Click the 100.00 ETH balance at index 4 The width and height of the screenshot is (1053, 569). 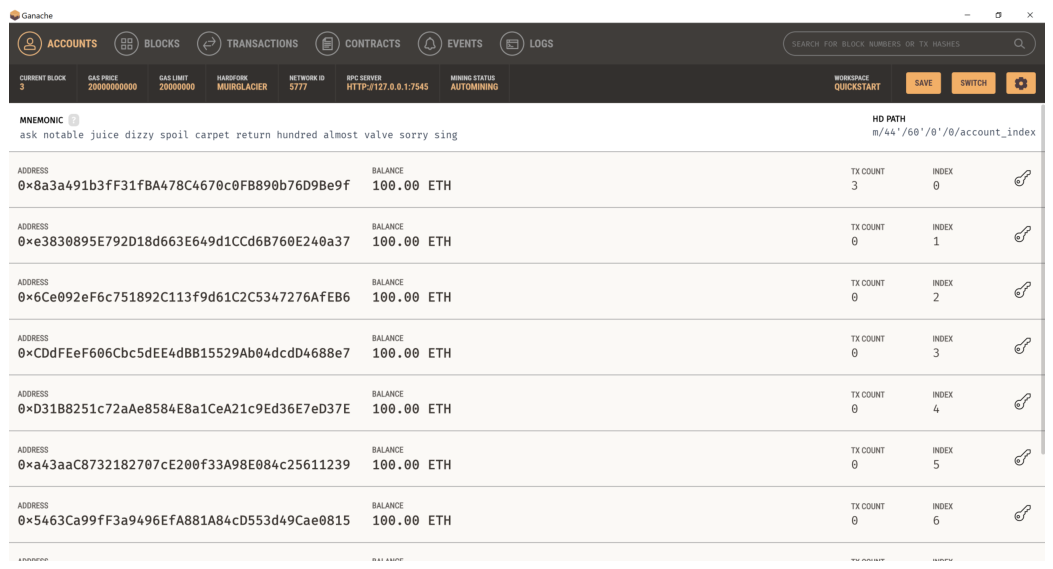click(x=412, y=408)
